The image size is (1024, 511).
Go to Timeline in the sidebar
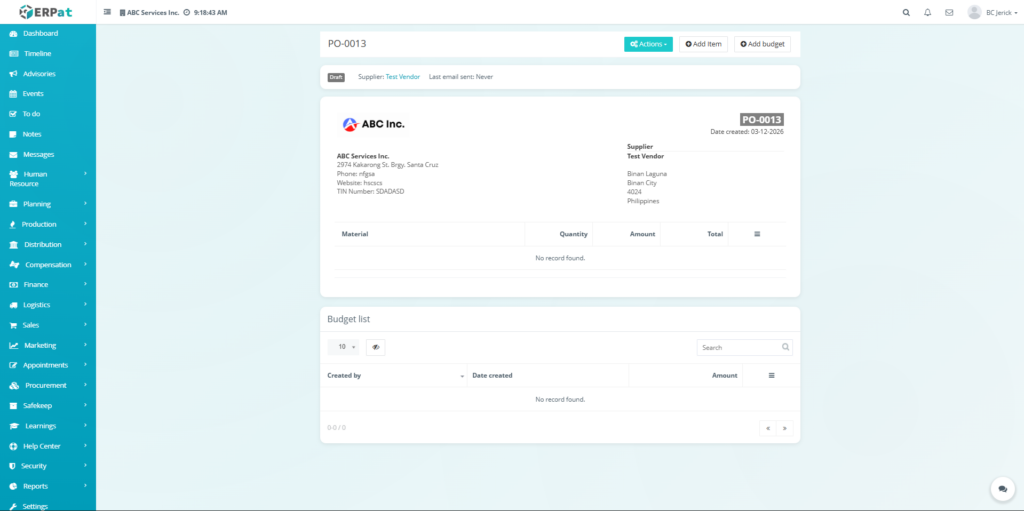tap(37, 53)
